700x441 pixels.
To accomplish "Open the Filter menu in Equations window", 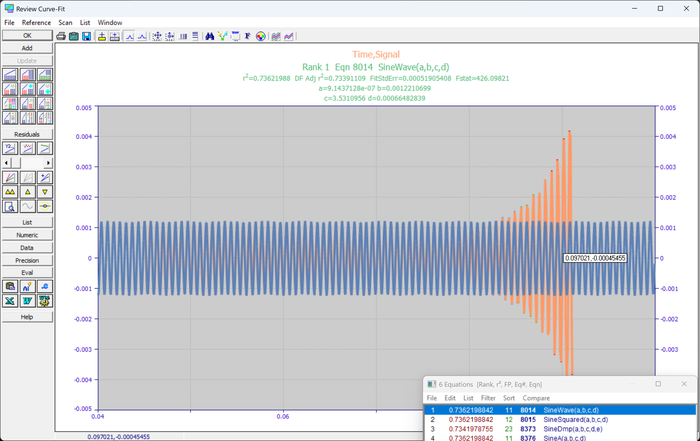I will click(488, 398).
